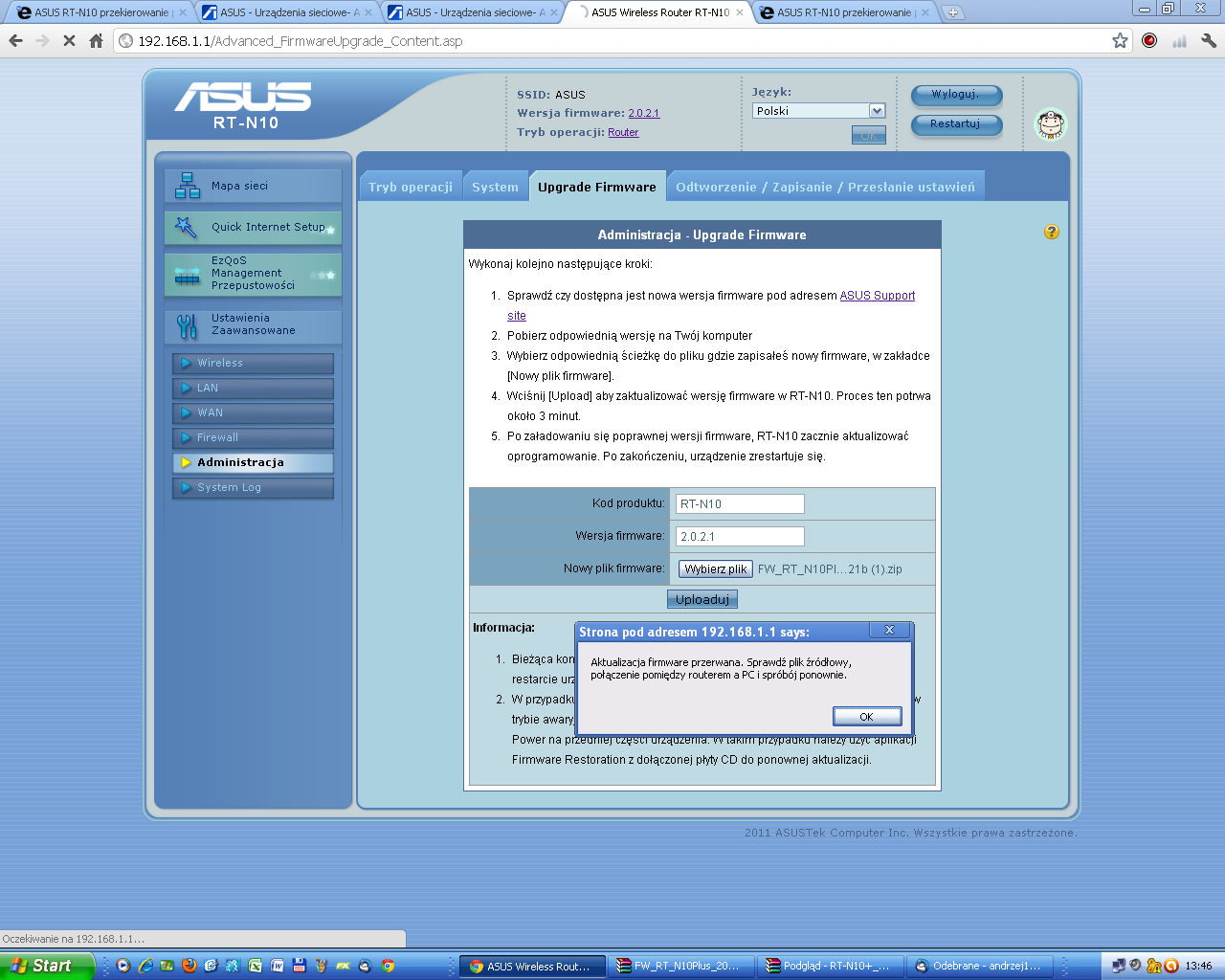
Task: Expand the Wireless section in the sidebar
Action: tap(253, 364)
